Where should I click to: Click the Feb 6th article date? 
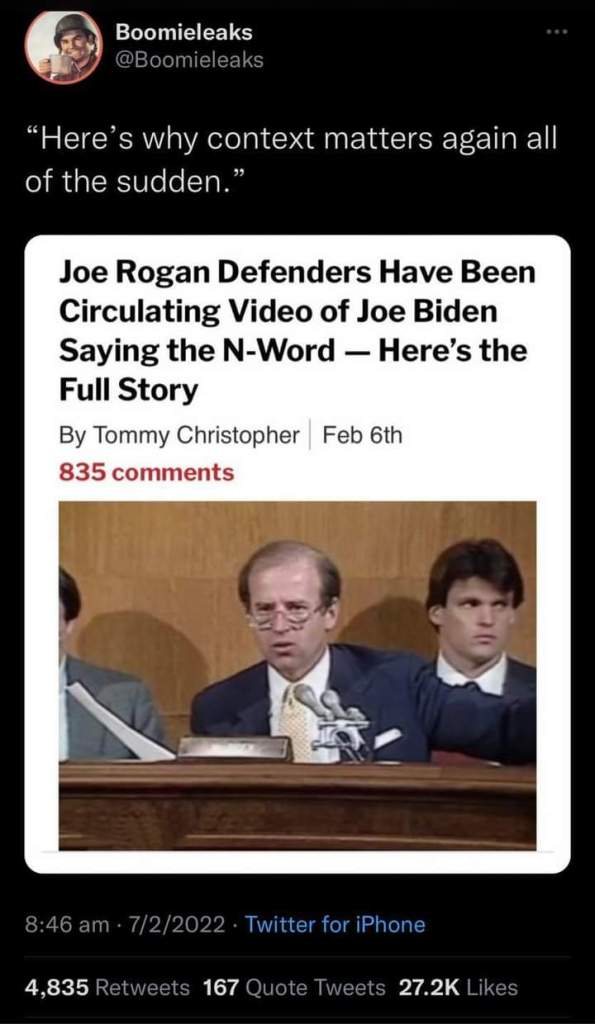[x=362, y=435]
